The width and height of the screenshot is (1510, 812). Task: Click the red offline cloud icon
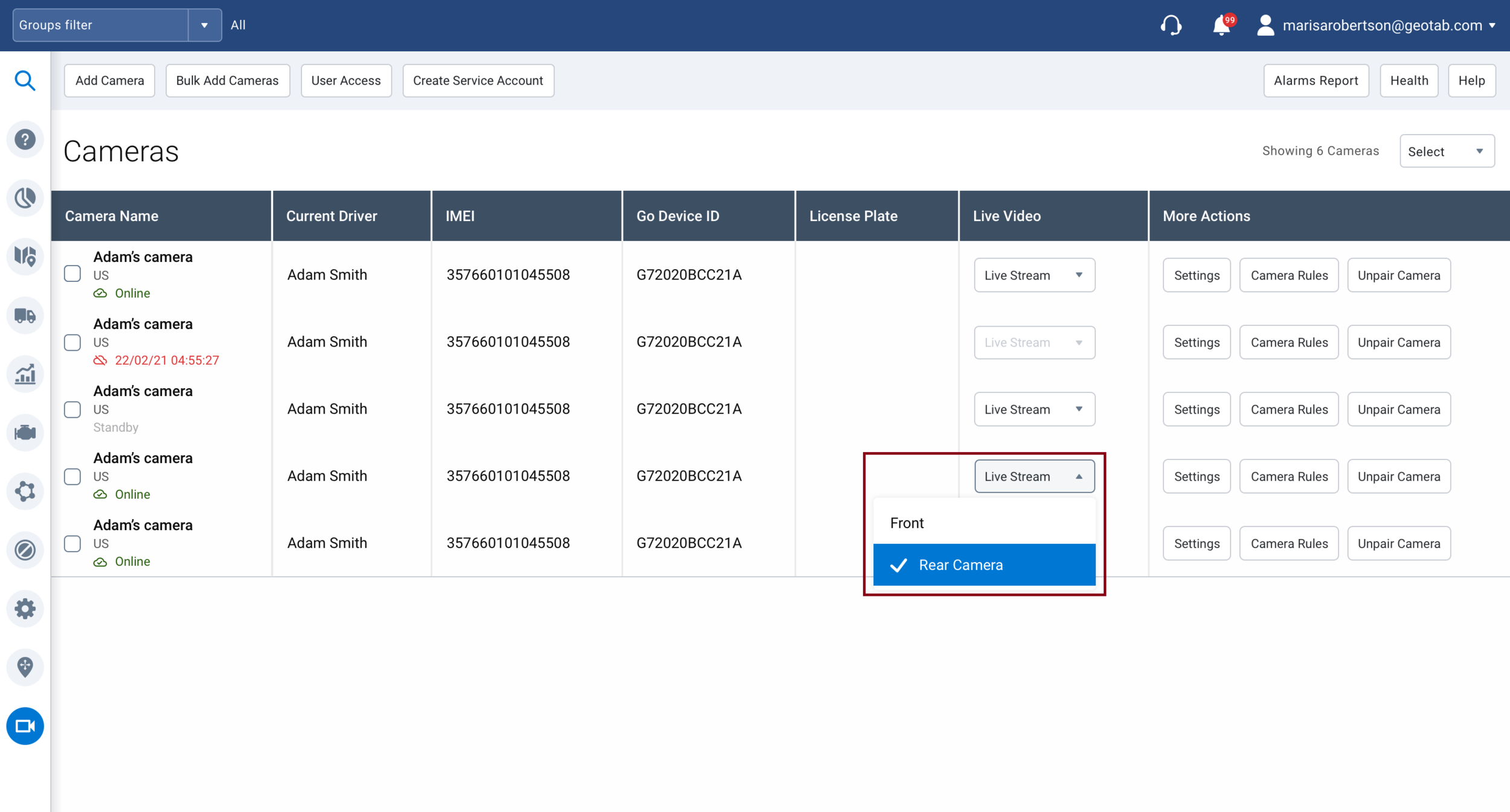click(100, 360)
